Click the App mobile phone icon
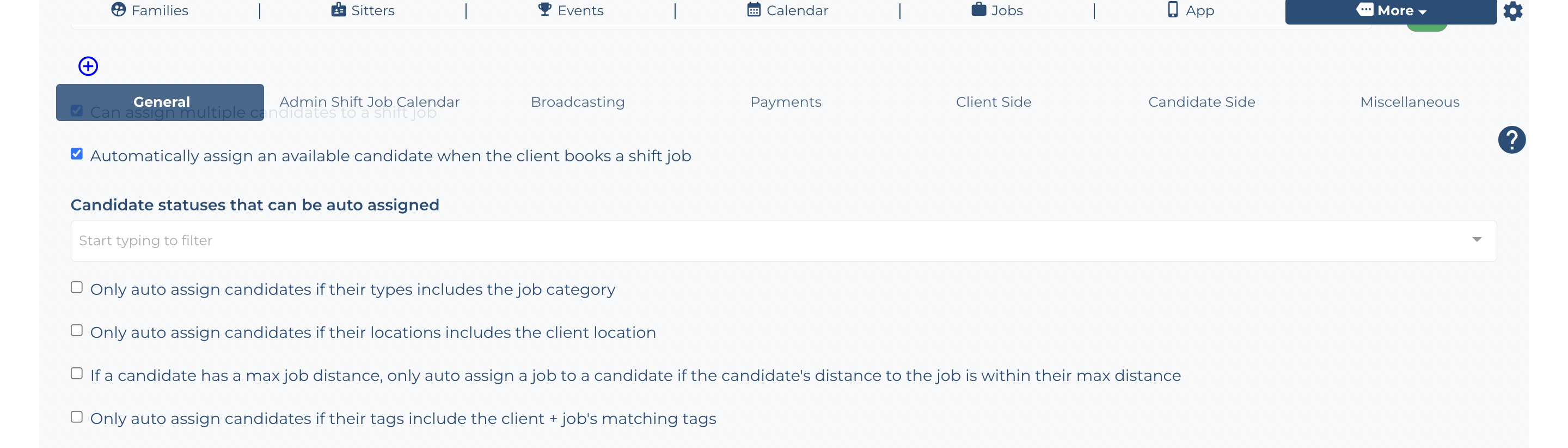Screen dimensions: 1568x448 click(1173, 10)
